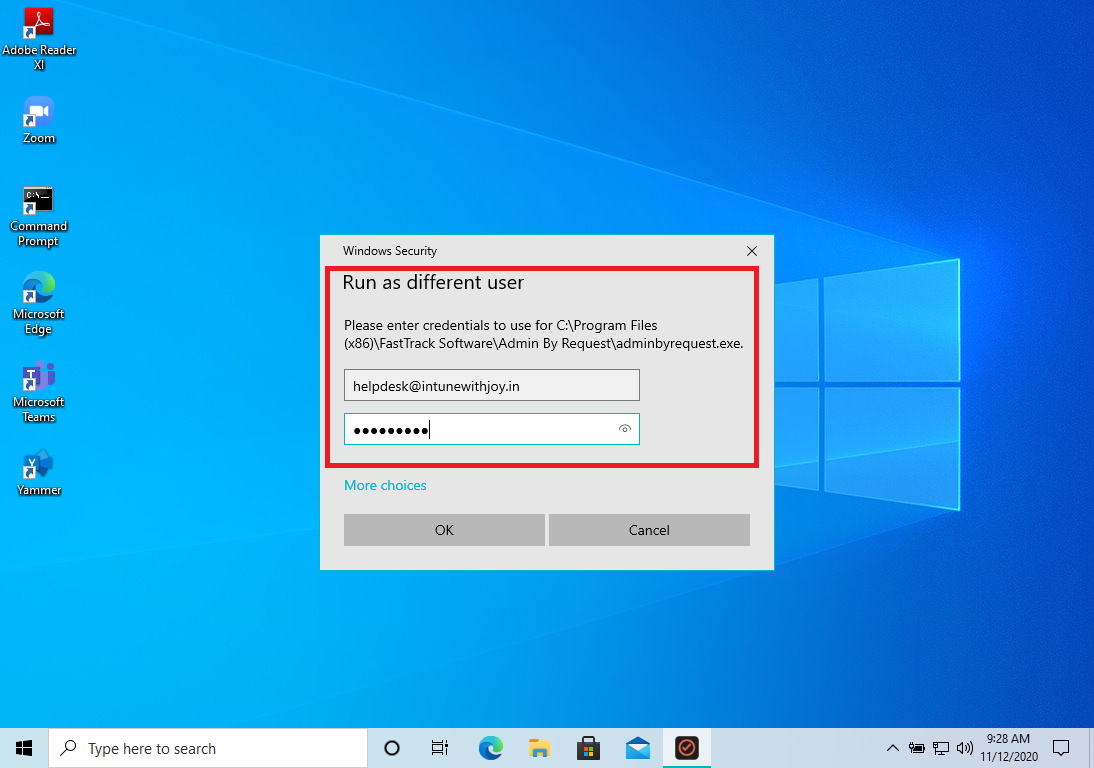Open File Explorer from the taskbar
This screenshot has height=768, width=1094.
(539, 748)
